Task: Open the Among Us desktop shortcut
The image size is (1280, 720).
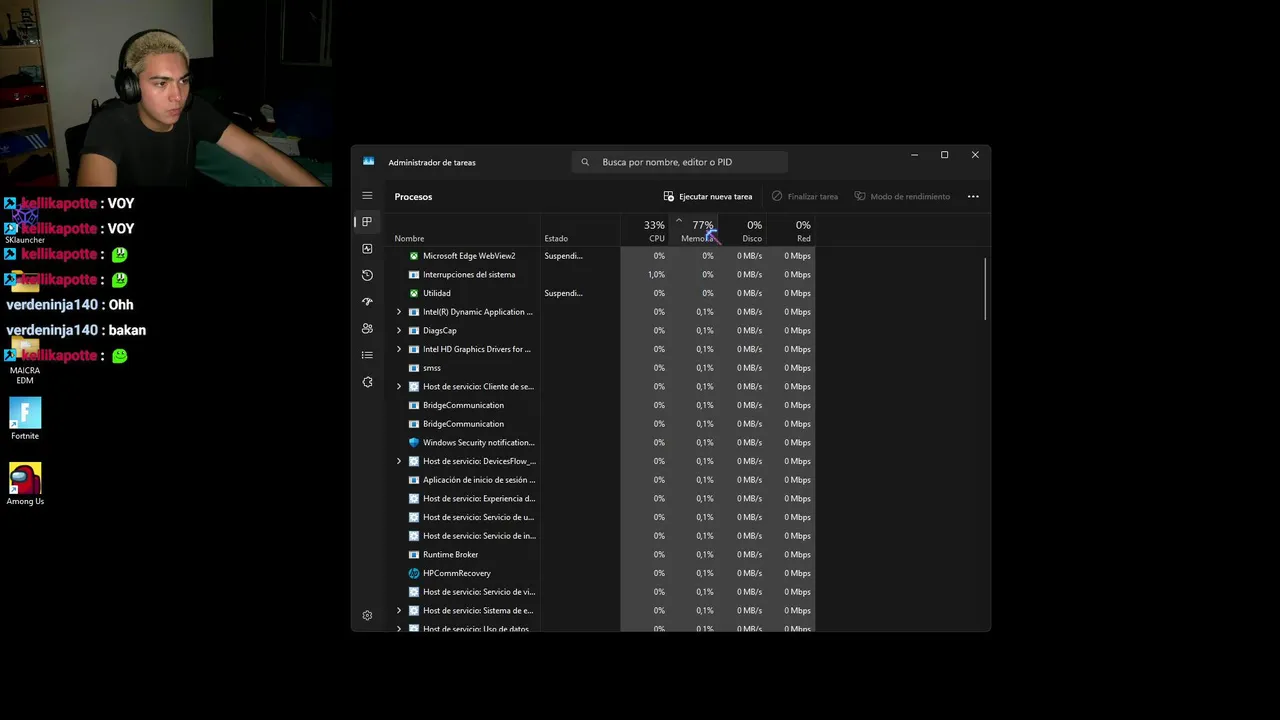Action: pyautogui.click(x=25, y=484)
